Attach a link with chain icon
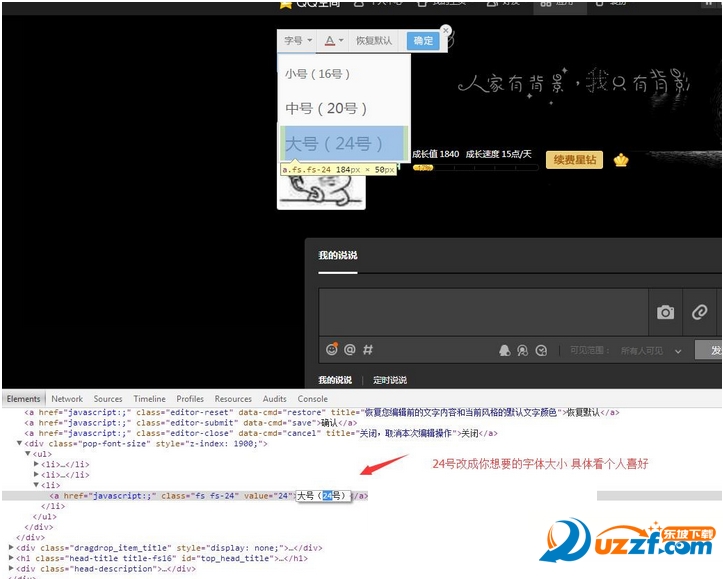This screenshot has height=579, width=723. (699, 312)
